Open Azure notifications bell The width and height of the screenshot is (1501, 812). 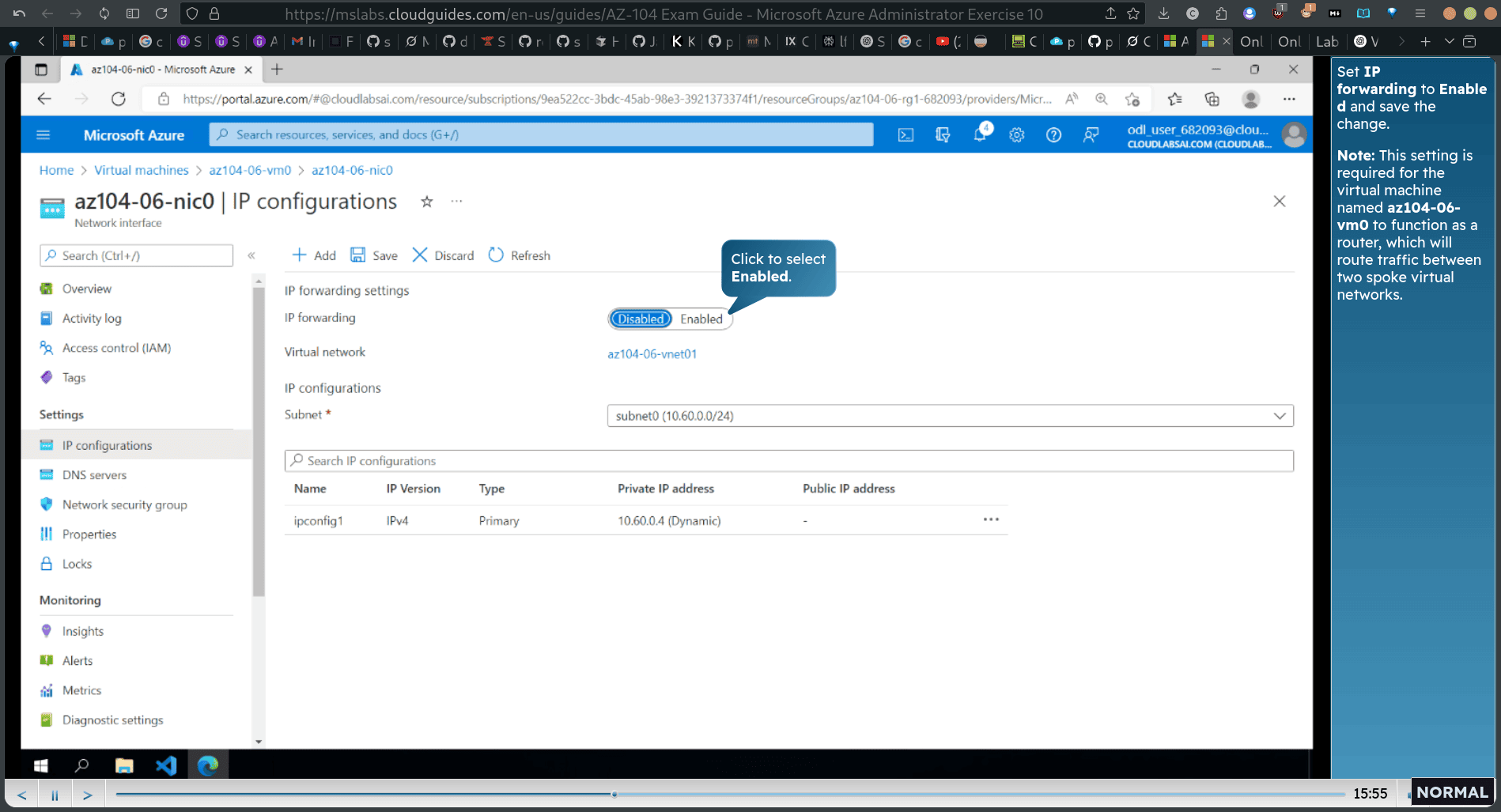(x=980, y=134)
